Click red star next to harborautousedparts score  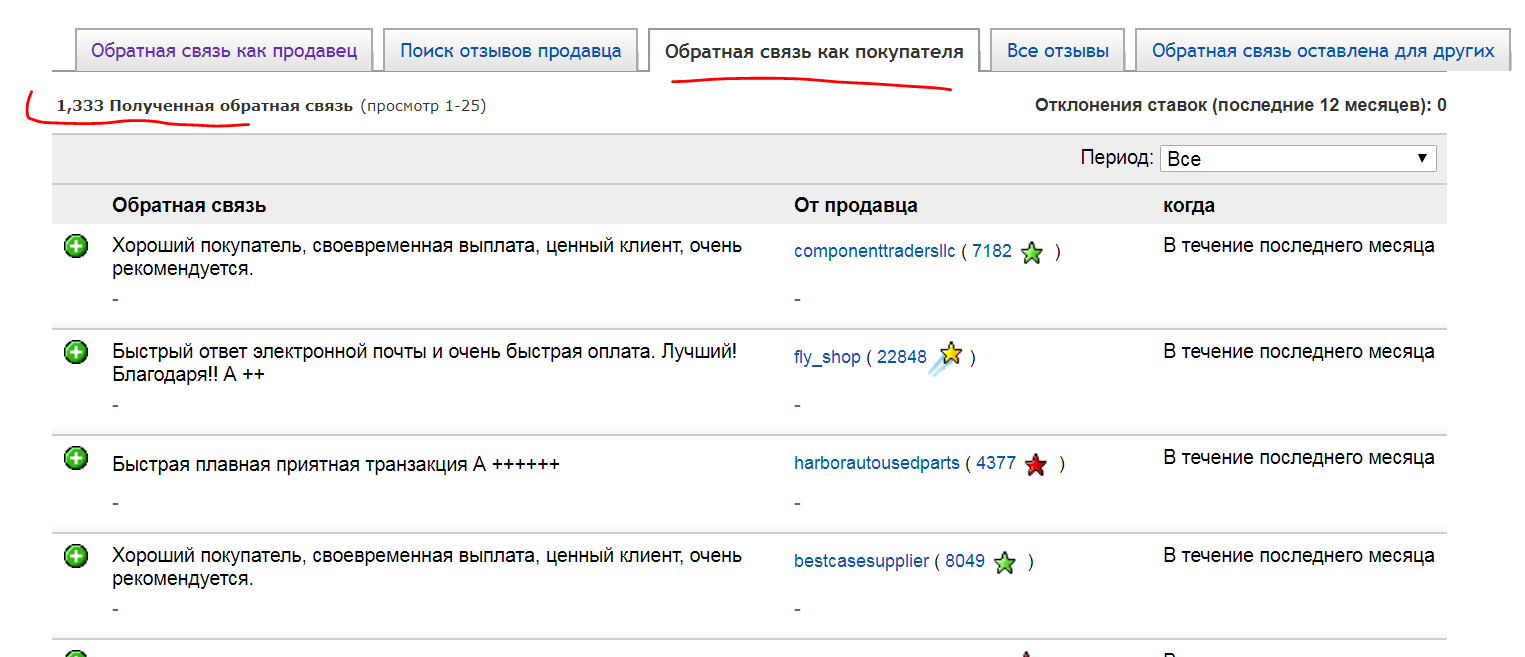(1036, 464)
